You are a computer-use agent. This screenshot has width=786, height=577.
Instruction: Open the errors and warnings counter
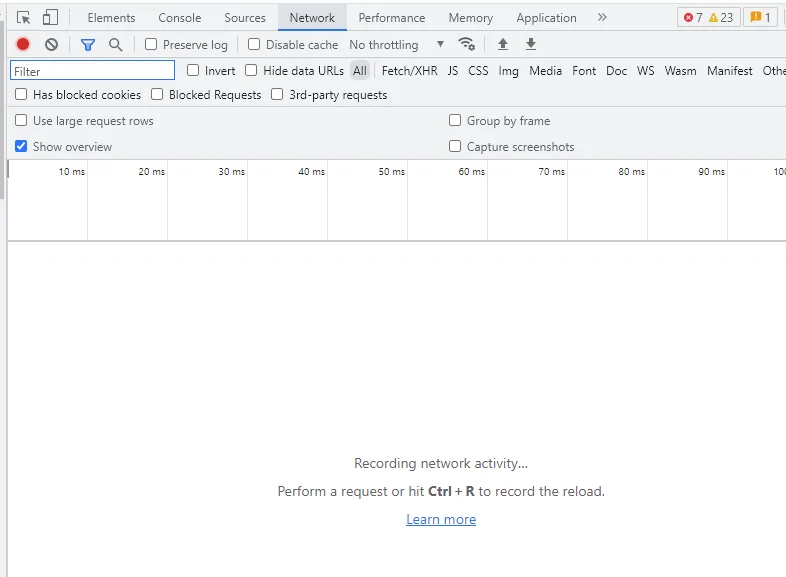pos(708,18)
